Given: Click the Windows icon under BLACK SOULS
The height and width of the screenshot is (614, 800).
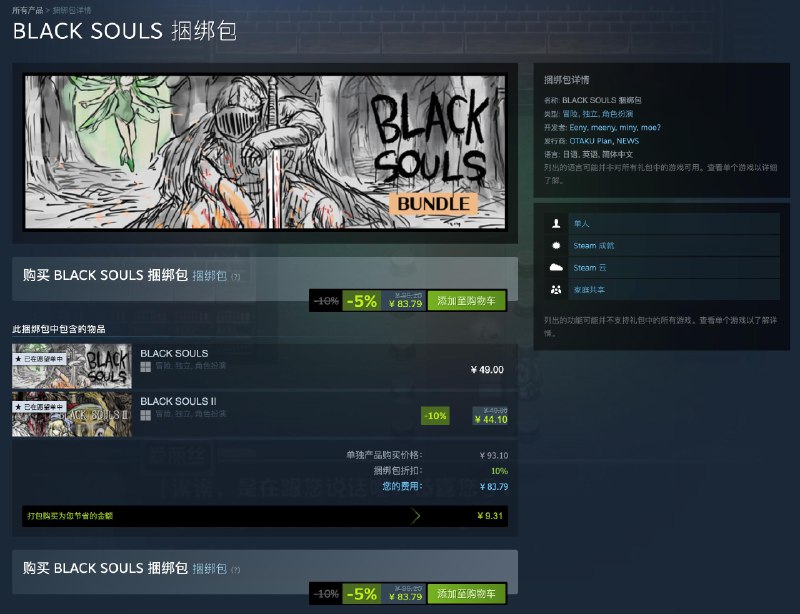Looking at the screenshot, I should tap(145, 366).
